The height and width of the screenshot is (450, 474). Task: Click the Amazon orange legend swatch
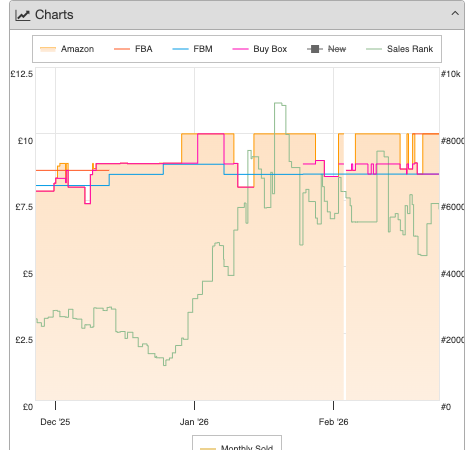(48, 49)
